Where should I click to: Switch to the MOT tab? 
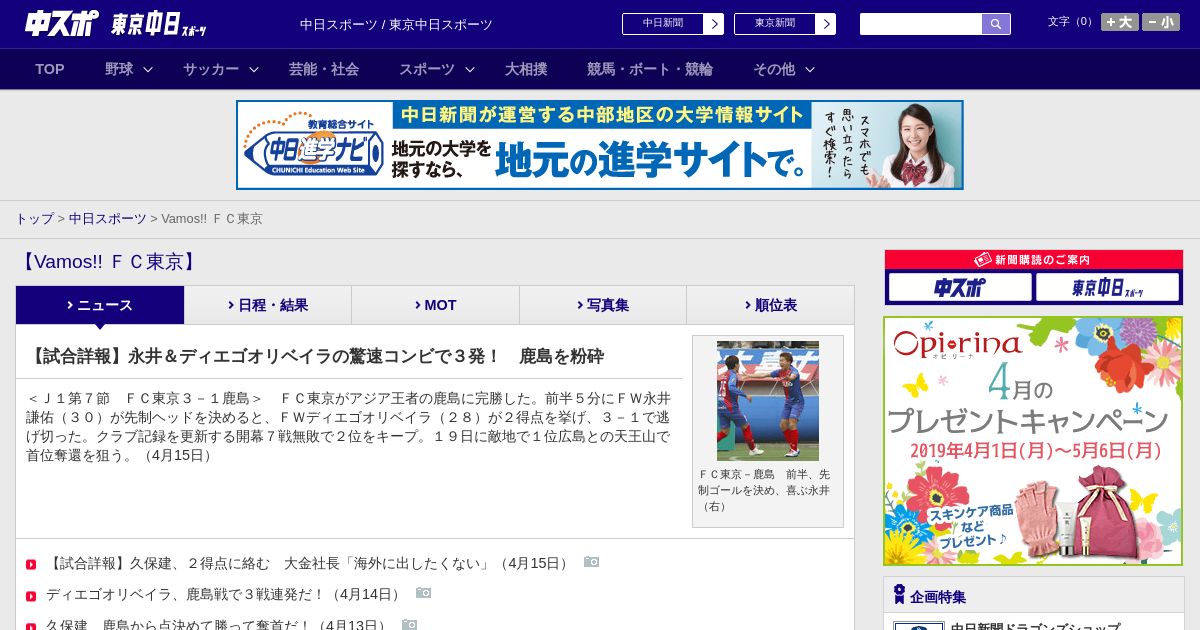tap(435, 305)
